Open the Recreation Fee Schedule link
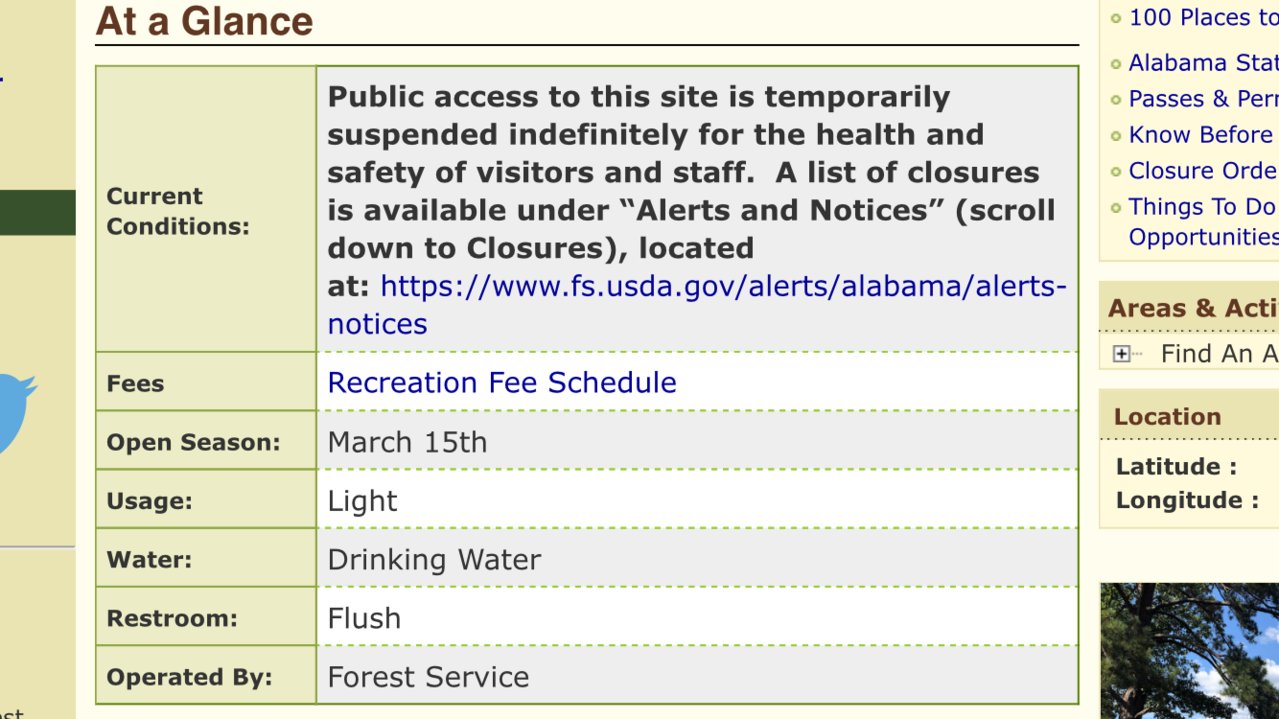This screenshot has height=719, width=1279. click(x=502, y=382)
